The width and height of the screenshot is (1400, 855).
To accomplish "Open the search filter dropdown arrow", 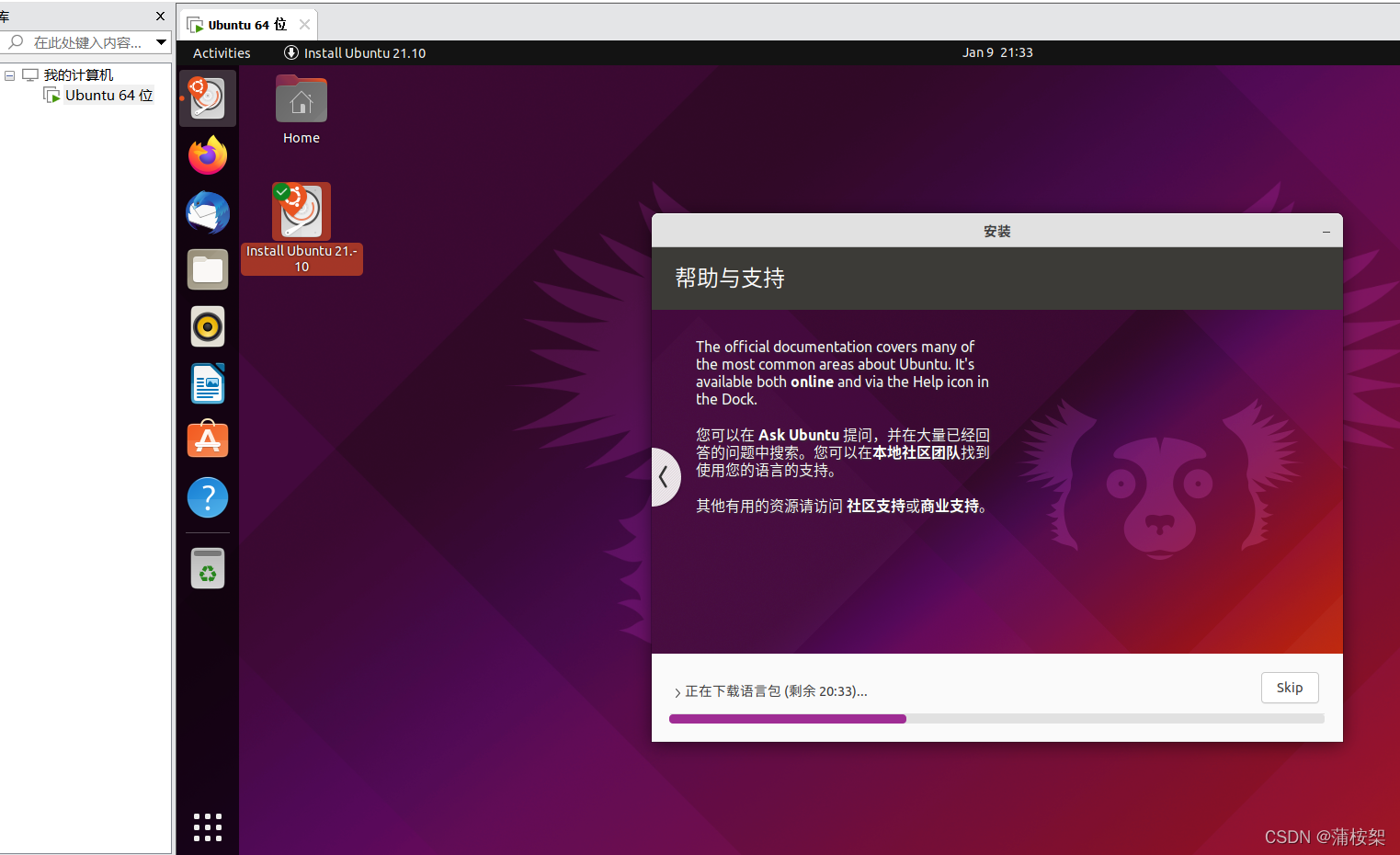I will 162,42.
